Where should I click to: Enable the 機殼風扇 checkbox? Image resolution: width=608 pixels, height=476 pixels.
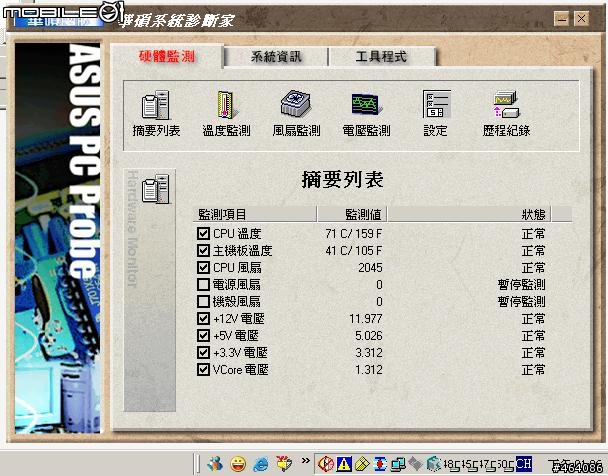(203, 302)
